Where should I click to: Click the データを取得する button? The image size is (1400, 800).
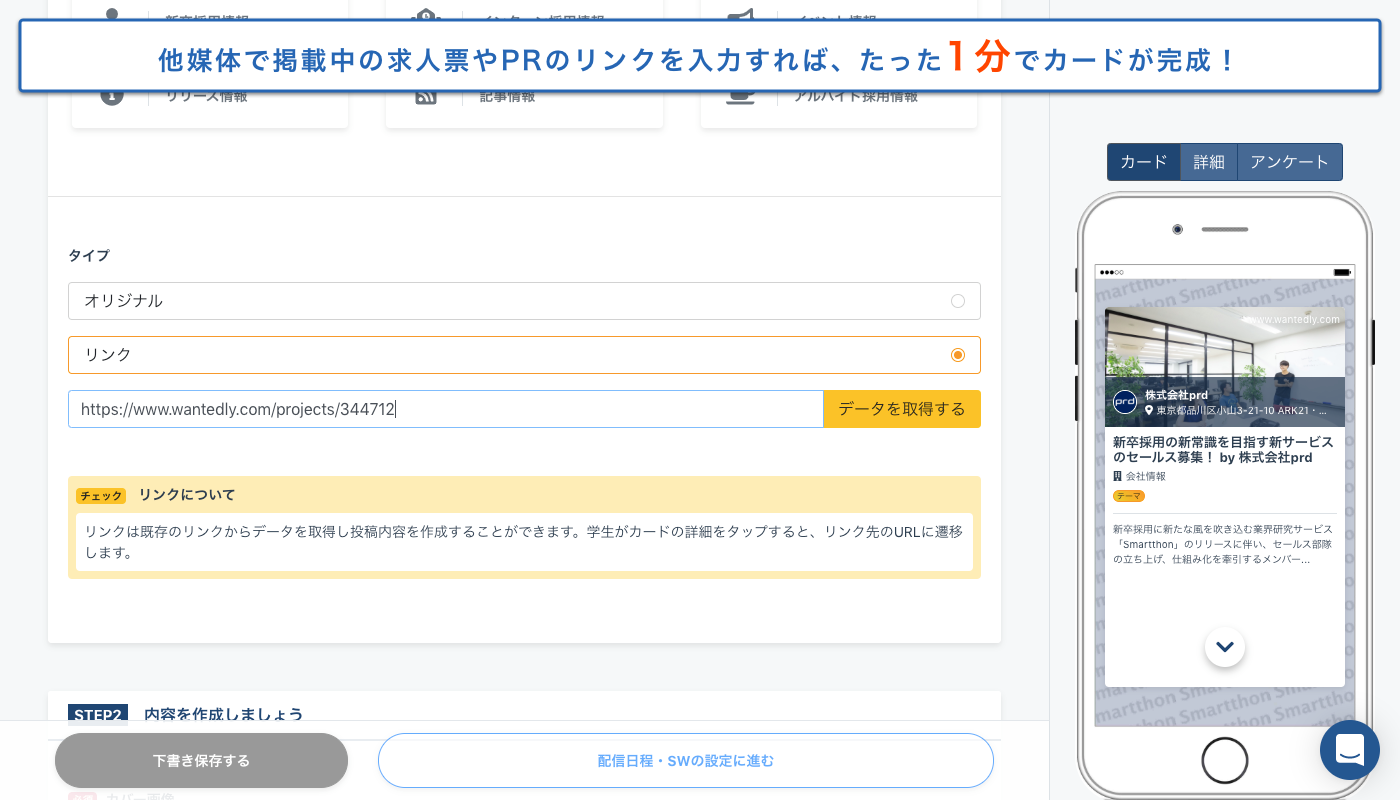click(x=901, y=409)
